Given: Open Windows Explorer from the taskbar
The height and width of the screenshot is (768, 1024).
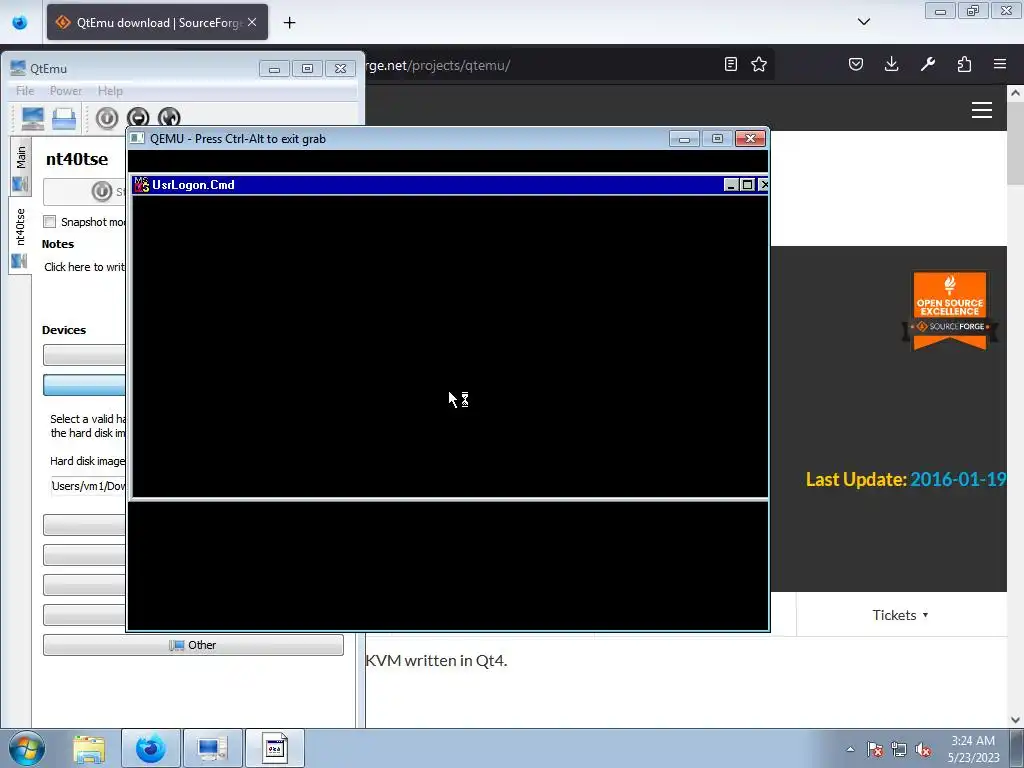Looking at the screenshot, I should point(89,748).
